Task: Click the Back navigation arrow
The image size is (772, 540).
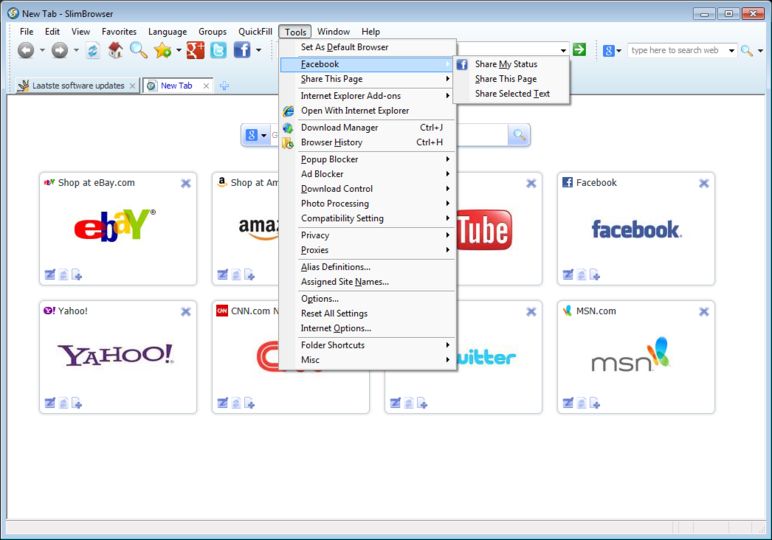Action: point(26,50)
